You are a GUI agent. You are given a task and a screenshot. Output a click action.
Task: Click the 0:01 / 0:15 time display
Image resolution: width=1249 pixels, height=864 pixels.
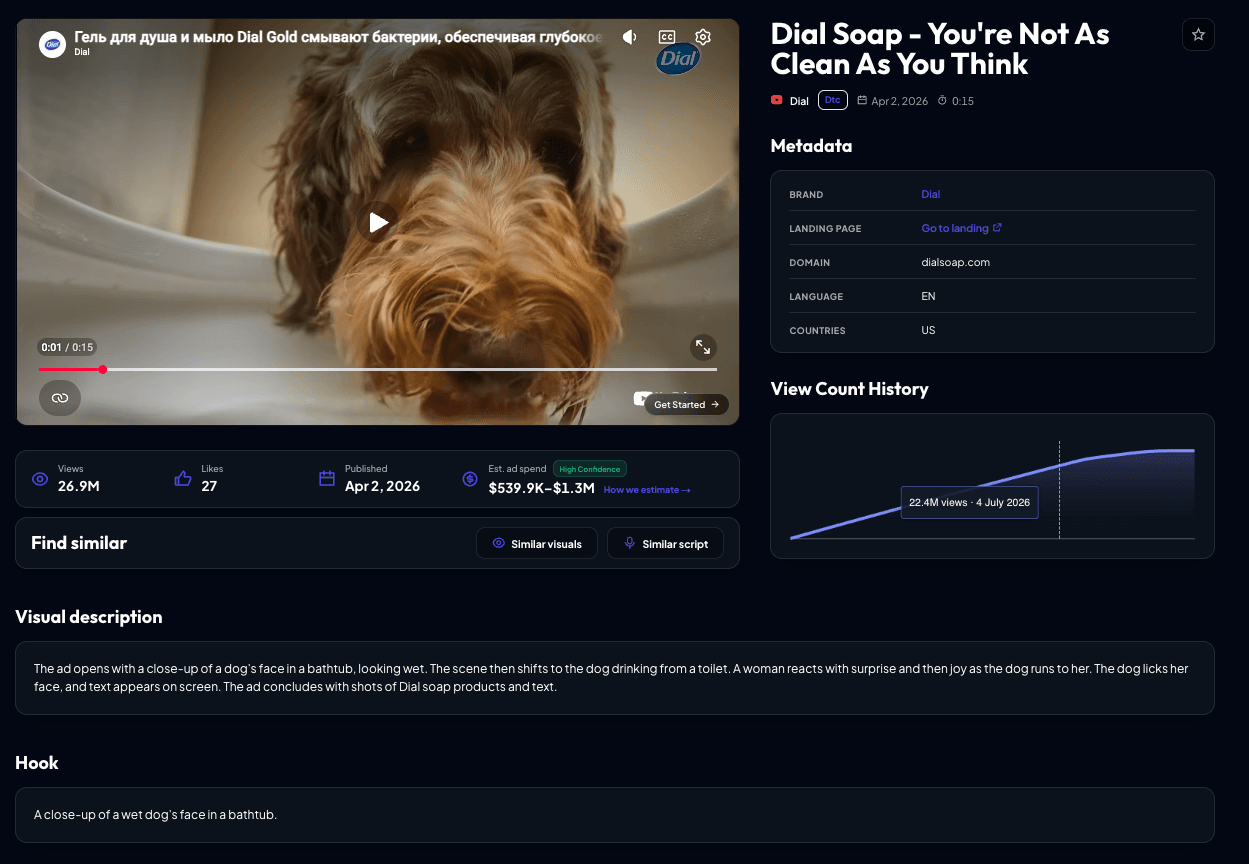[x=67, y=347]
